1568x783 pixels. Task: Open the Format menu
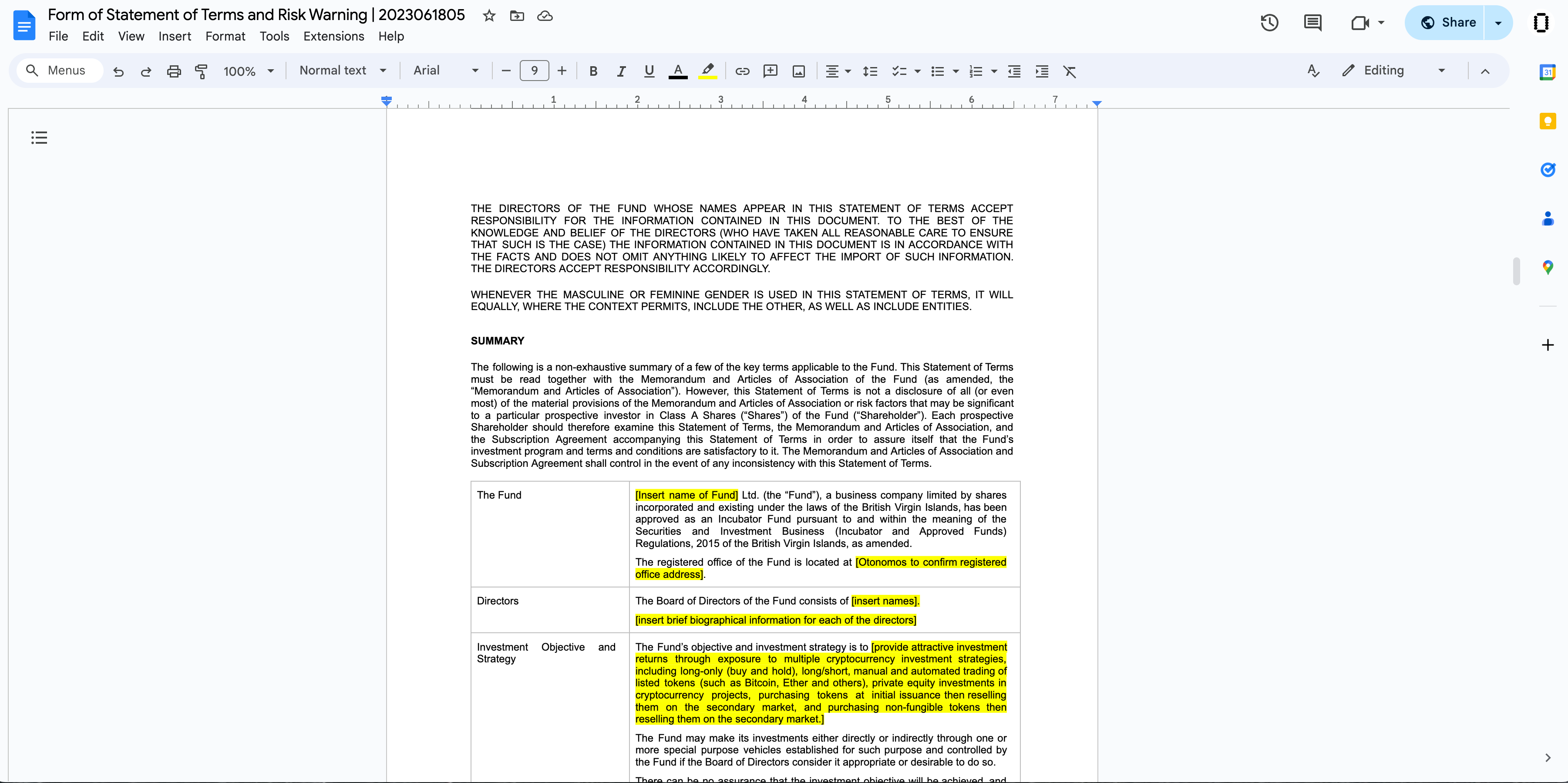pos(225,37)
